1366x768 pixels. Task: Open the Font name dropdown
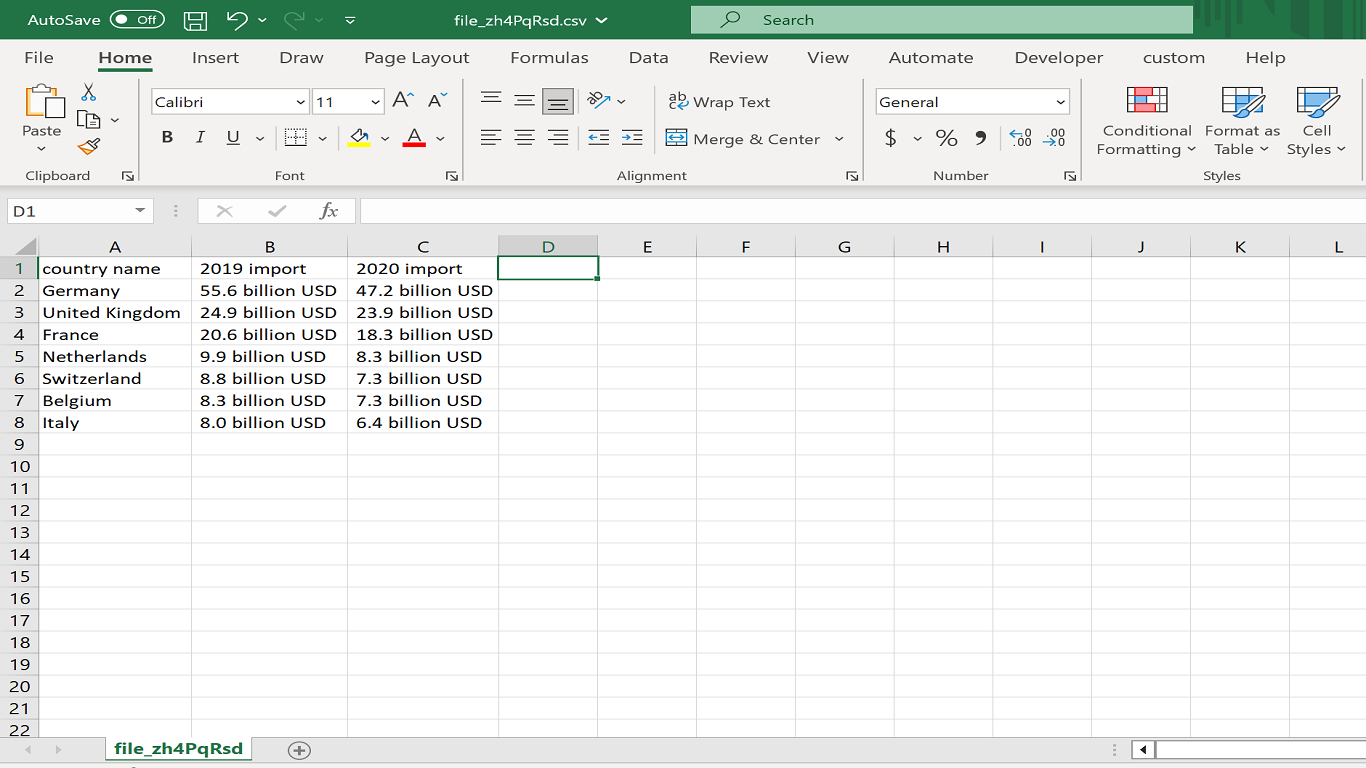pyautogui.click(x=299, y=101)
